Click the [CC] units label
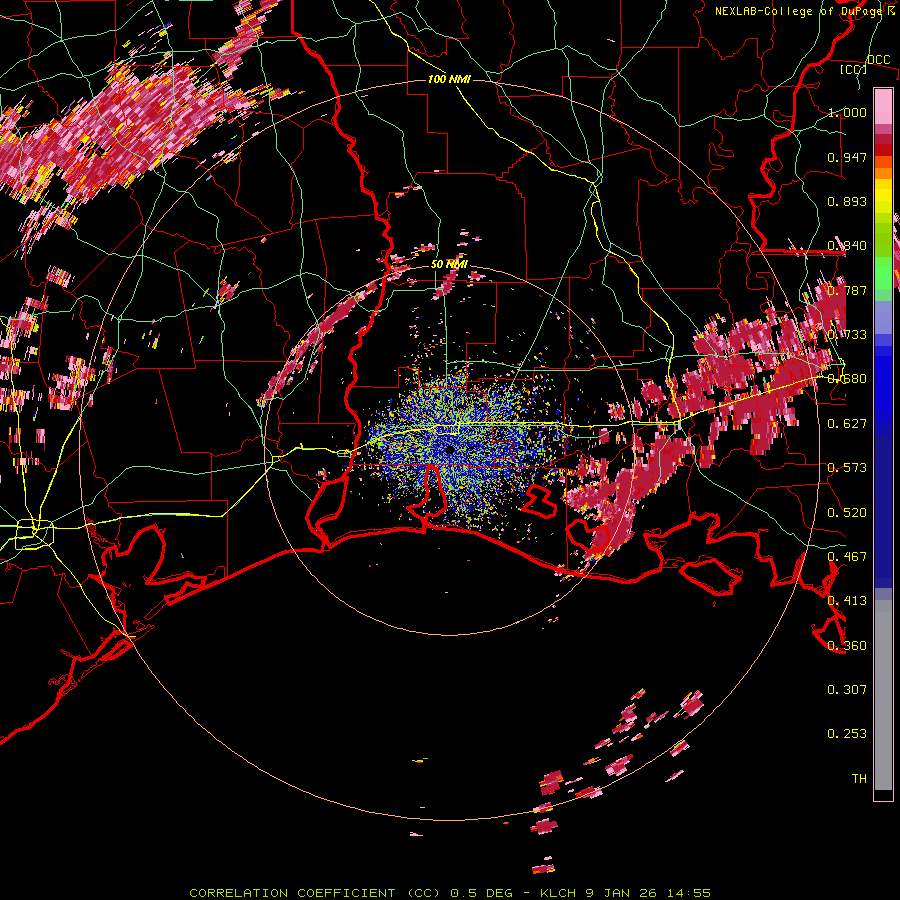Screen dimensions: 900x900 [x=853, y=69]
